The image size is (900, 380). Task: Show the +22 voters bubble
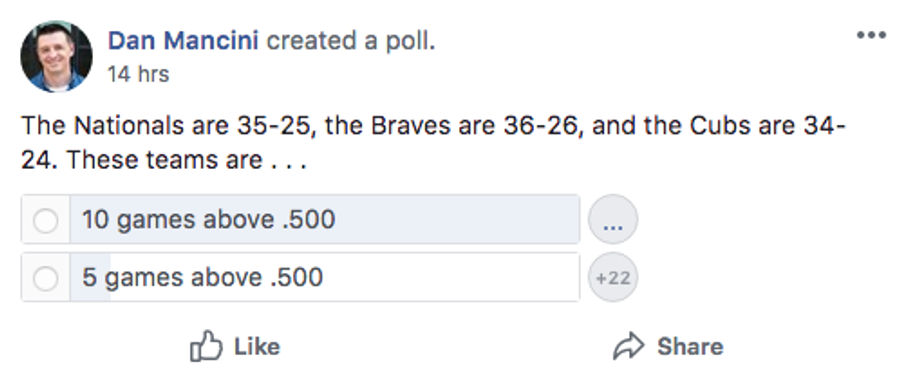pos(613,277)
